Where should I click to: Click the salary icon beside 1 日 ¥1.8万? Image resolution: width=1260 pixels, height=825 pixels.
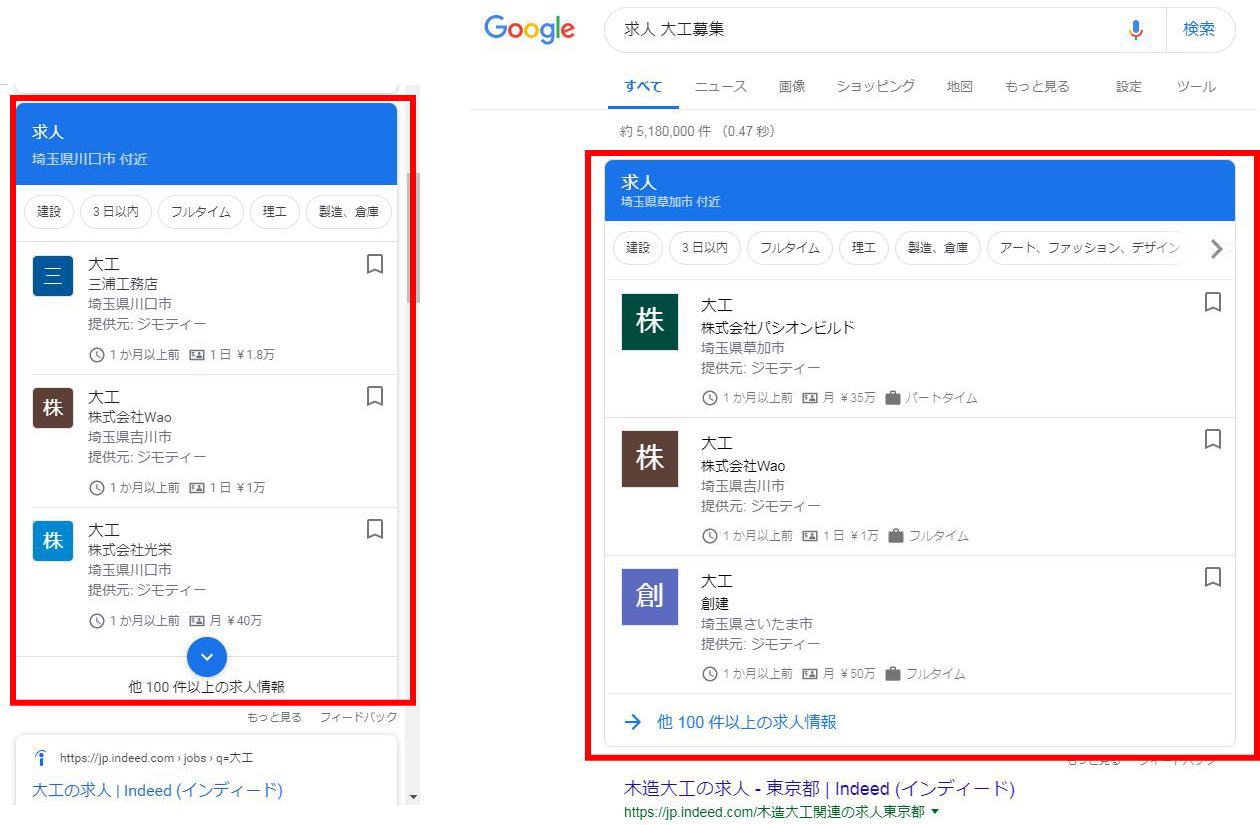[197, 355]
